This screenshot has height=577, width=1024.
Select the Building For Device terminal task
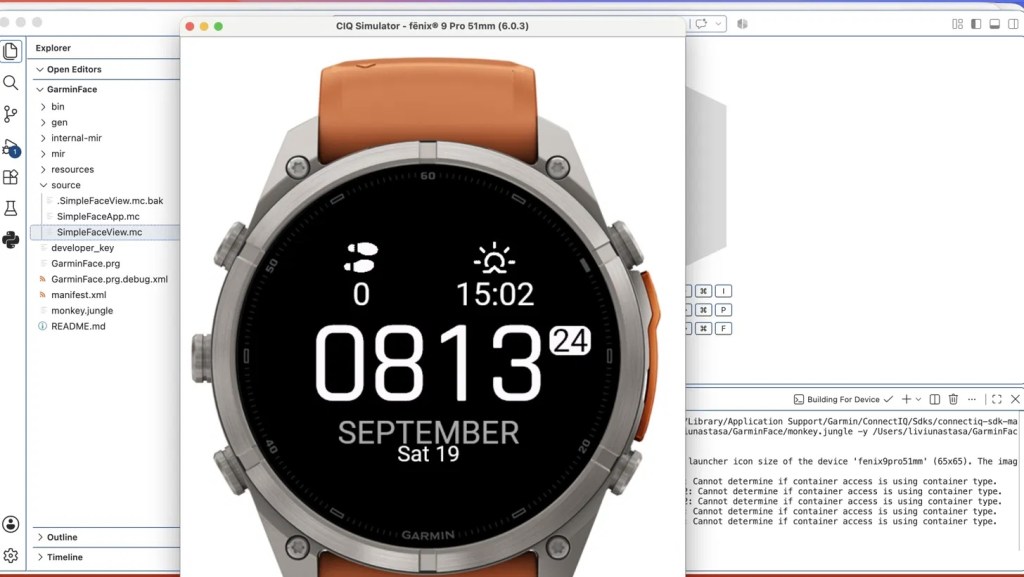coord(842,399)
